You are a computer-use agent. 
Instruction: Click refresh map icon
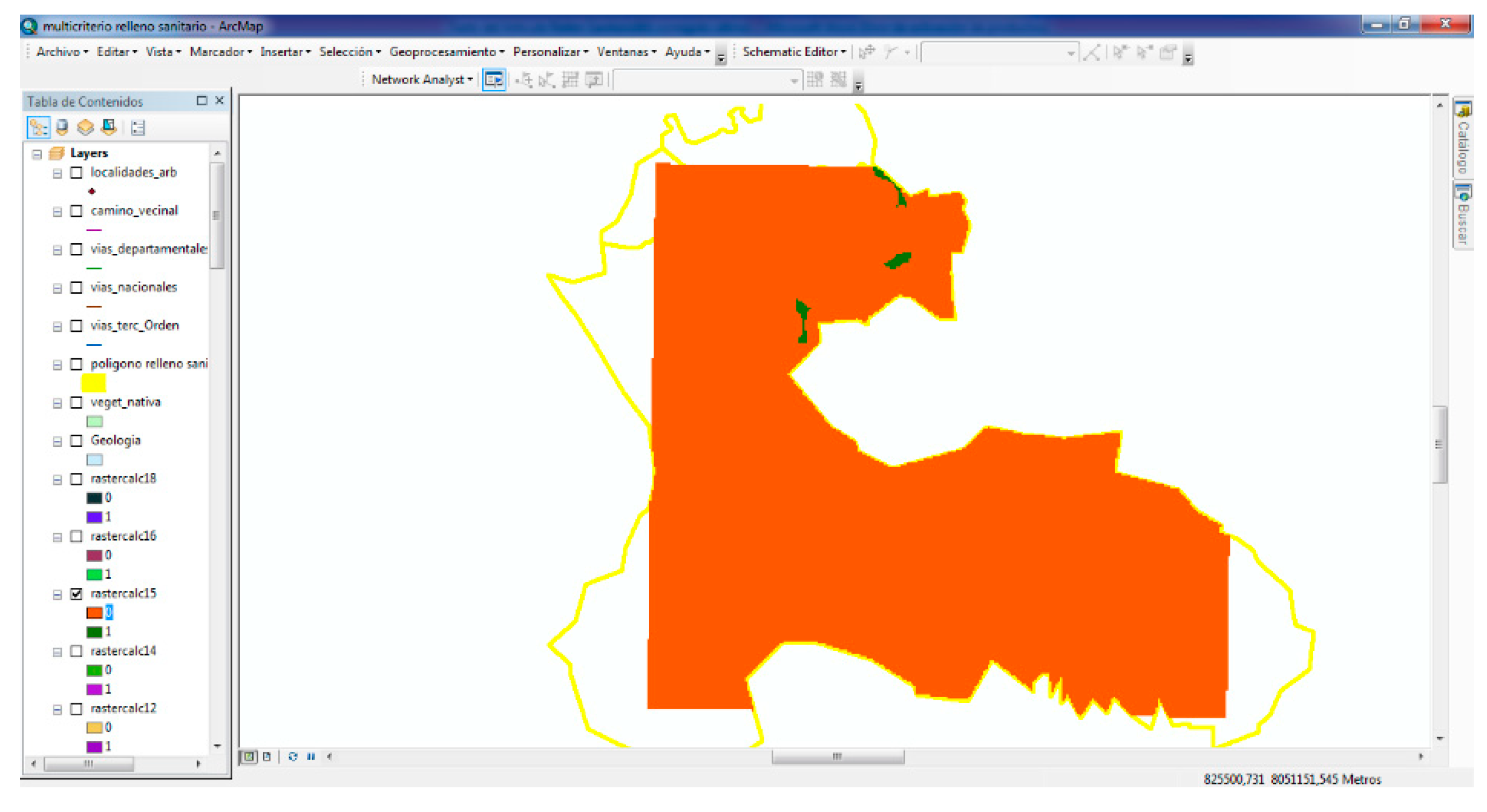(293, 756)
